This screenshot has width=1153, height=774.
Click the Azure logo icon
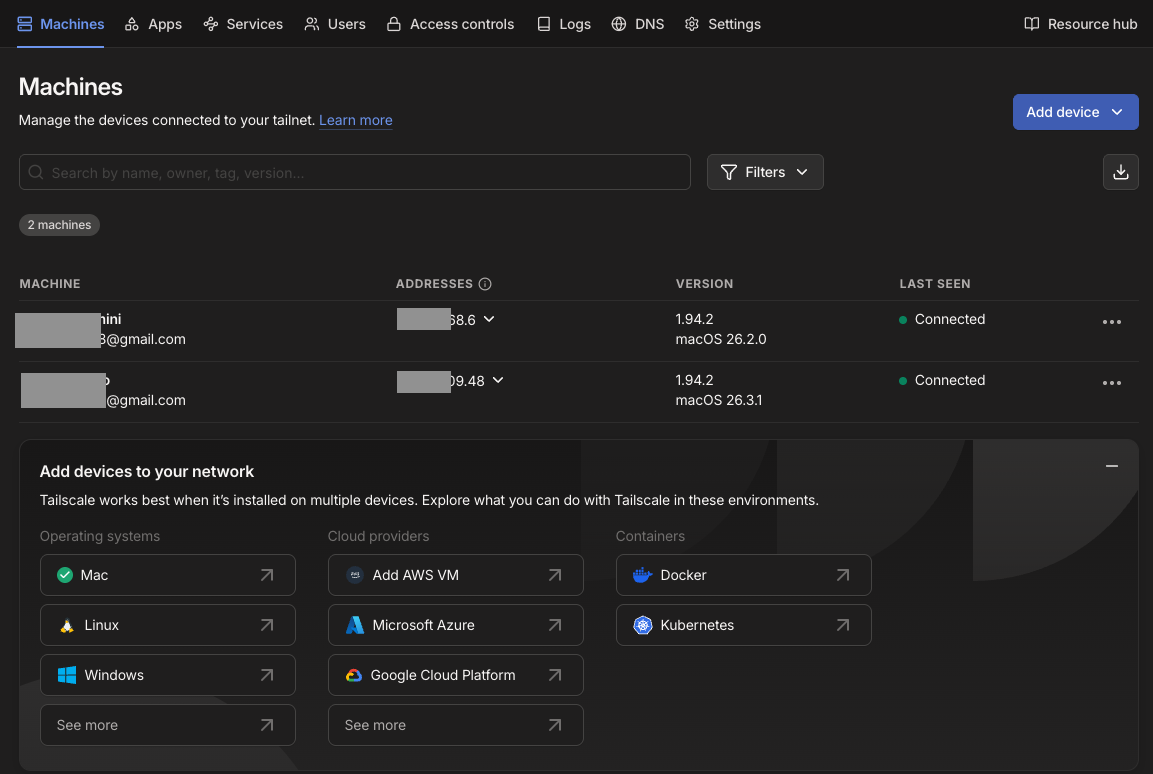tap(354, 625)
